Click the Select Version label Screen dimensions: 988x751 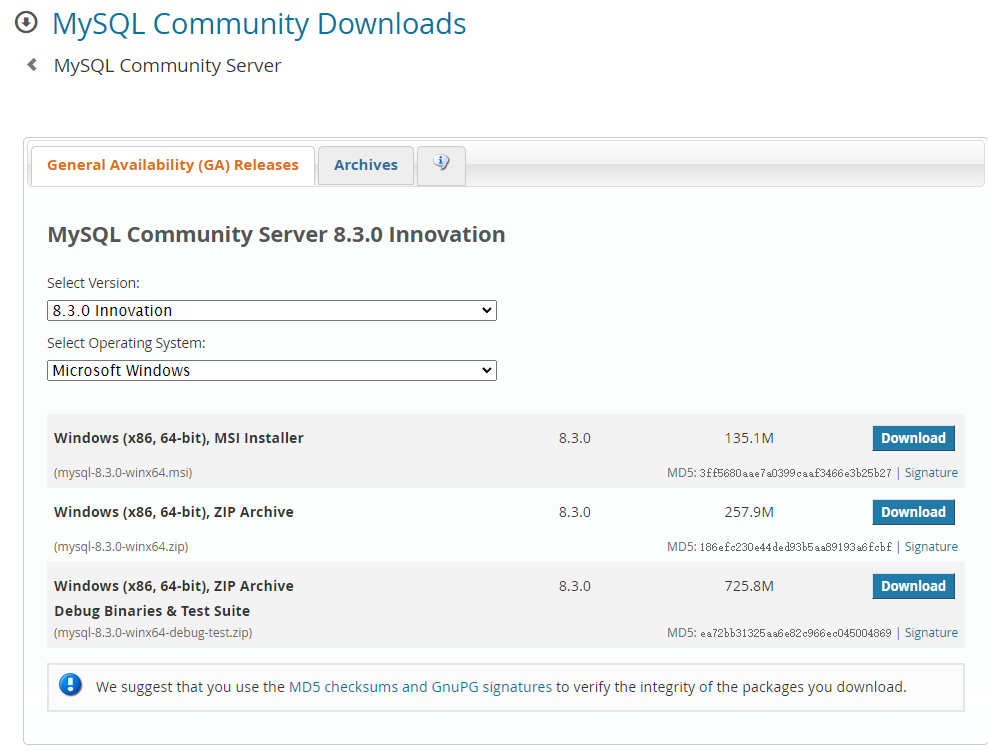(x=93, y=284)
